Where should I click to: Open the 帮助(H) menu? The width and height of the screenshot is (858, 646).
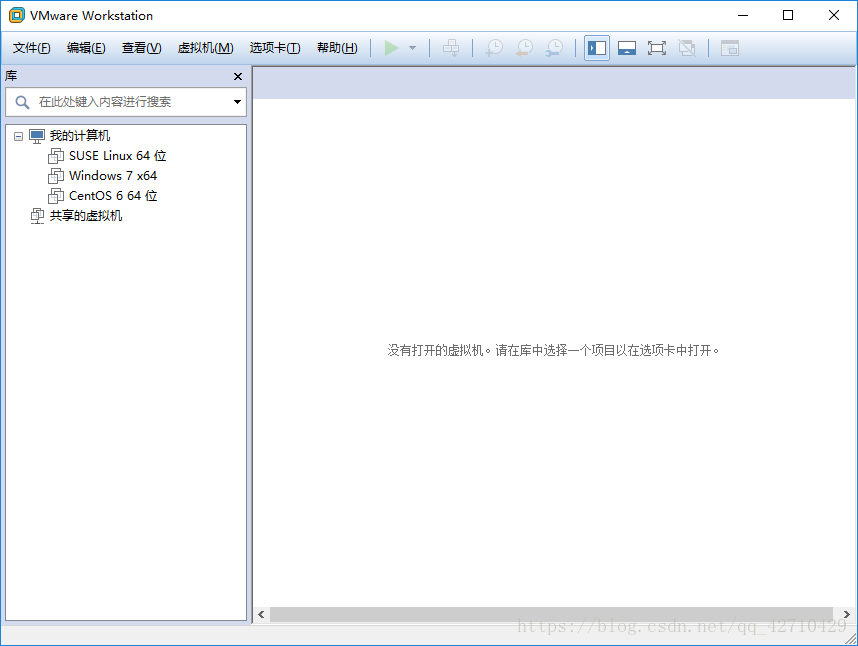tap(337, 48)
